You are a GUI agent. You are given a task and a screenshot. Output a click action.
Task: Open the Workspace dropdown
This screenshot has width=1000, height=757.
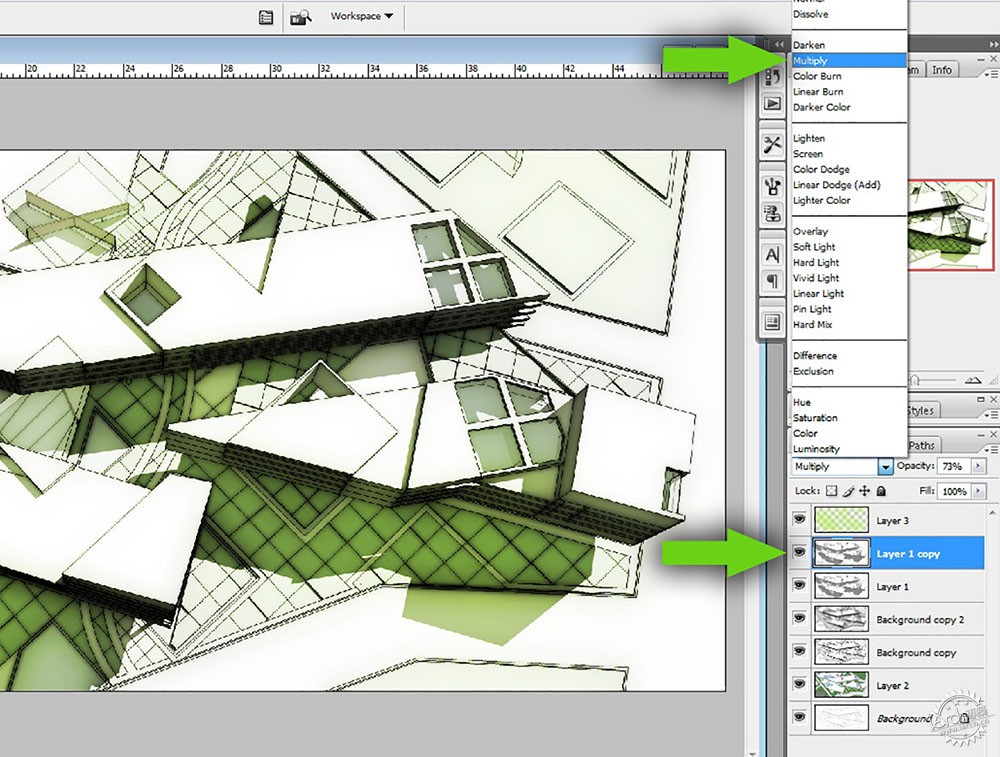tap(362, 17)
